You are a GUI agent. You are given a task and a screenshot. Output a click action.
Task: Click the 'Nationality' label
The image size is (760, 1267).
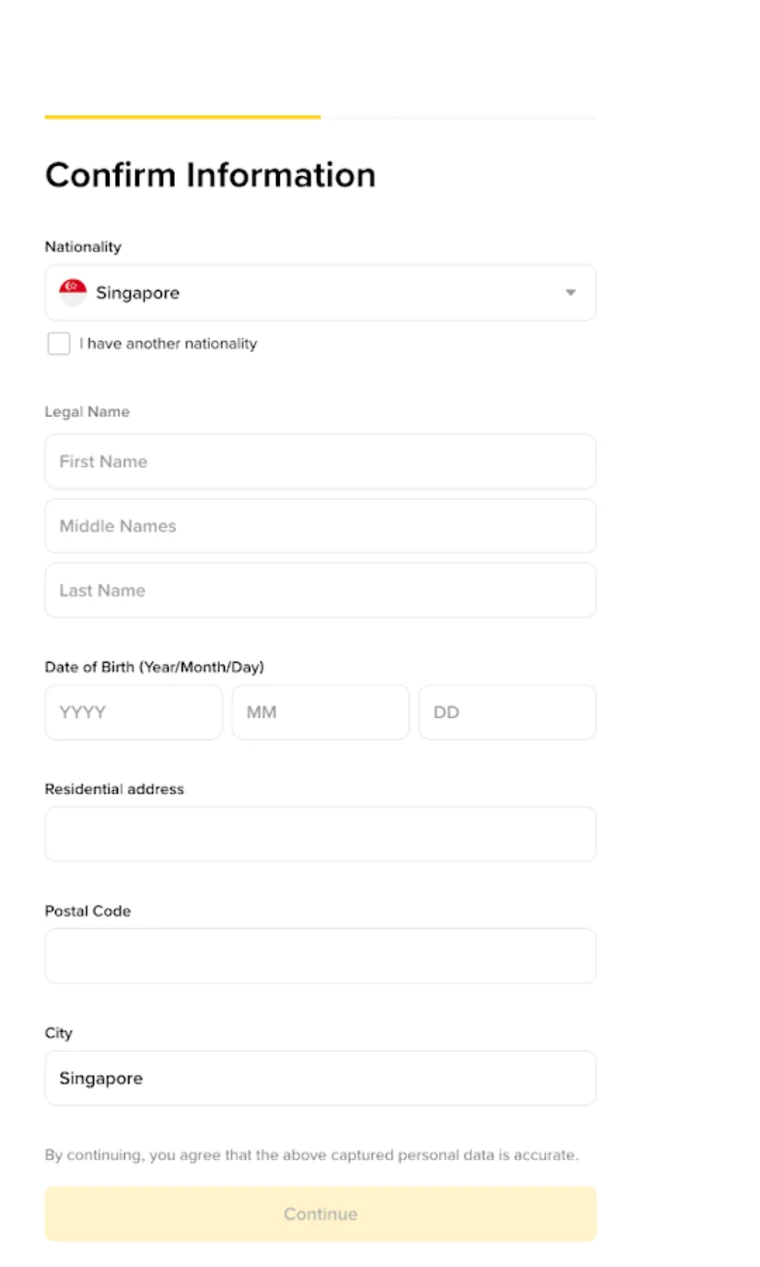[x=83, y=247]
